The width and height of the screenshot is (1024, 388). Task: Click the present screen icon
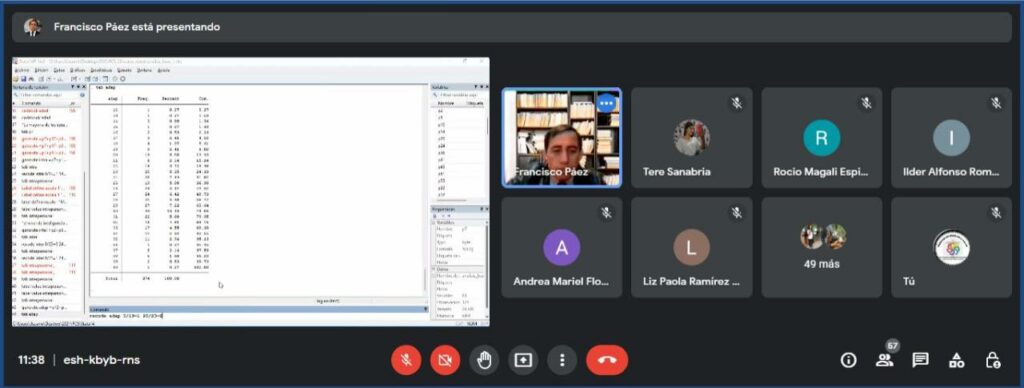click(523, 360)
